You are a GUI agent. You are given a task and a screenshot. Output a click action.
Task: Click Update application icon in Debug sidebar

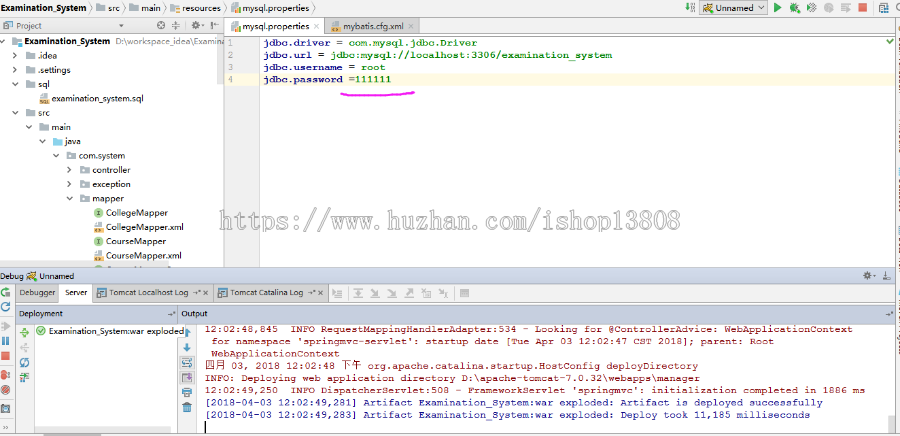tap(5, 307)
